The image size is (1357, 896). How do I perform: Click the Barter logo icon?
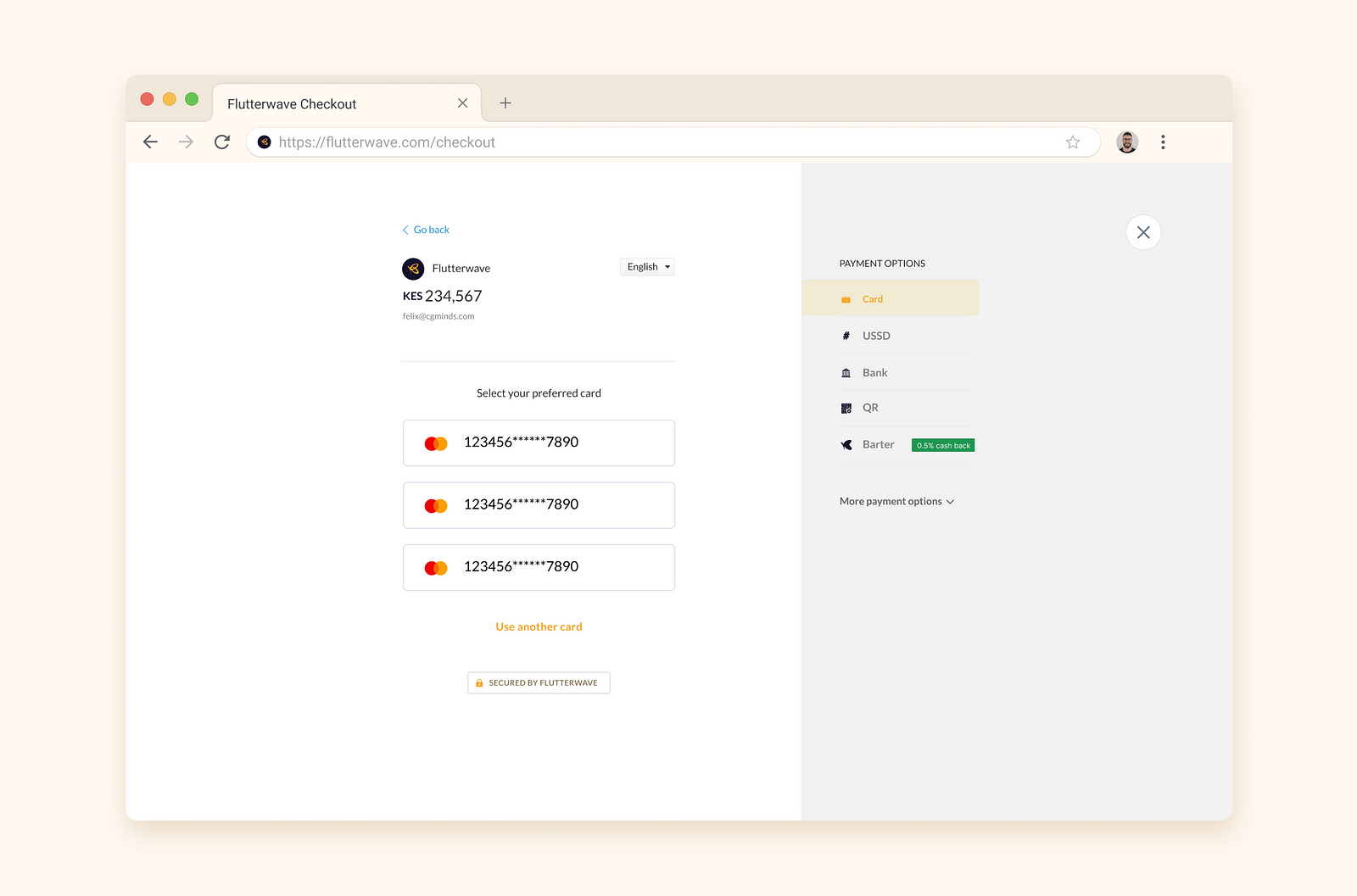[x=846, y=445]
